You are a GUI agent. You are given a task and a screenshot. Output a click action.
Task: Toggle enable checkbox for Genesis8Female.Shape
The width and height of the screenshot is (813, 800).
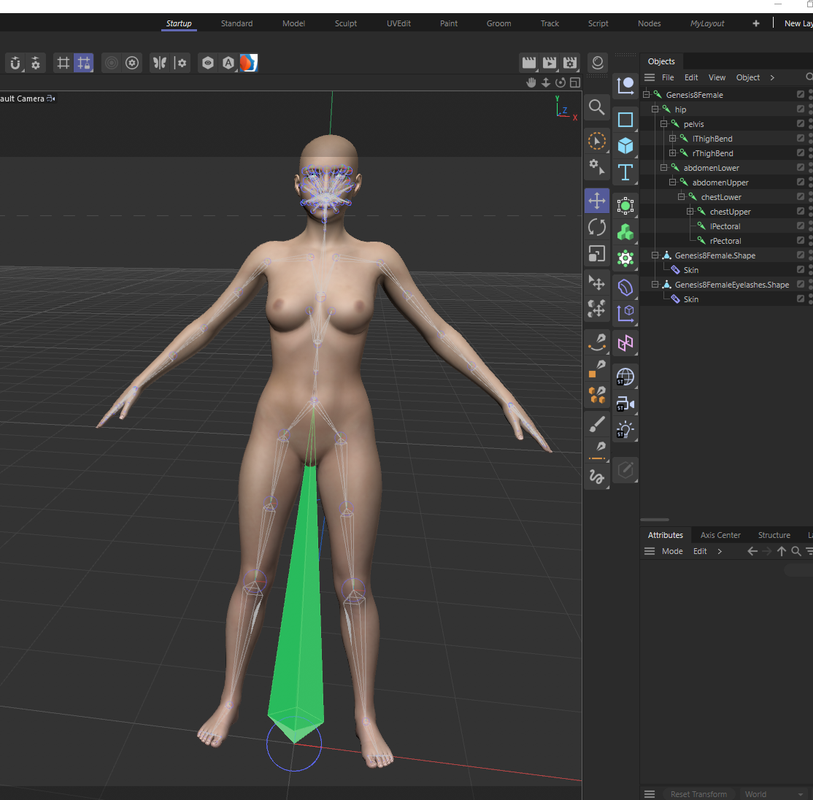click(x=801, y=255)
